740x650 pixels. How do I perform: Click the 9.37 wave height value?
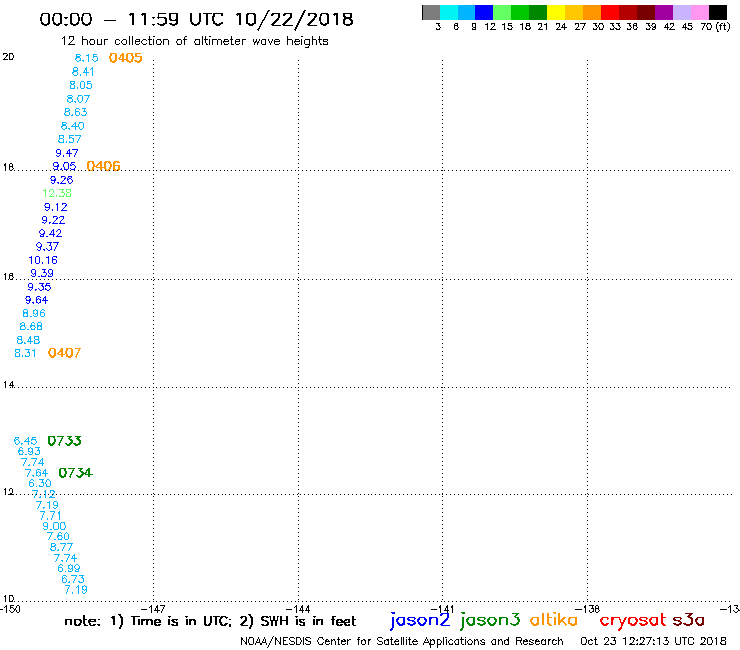47,246
